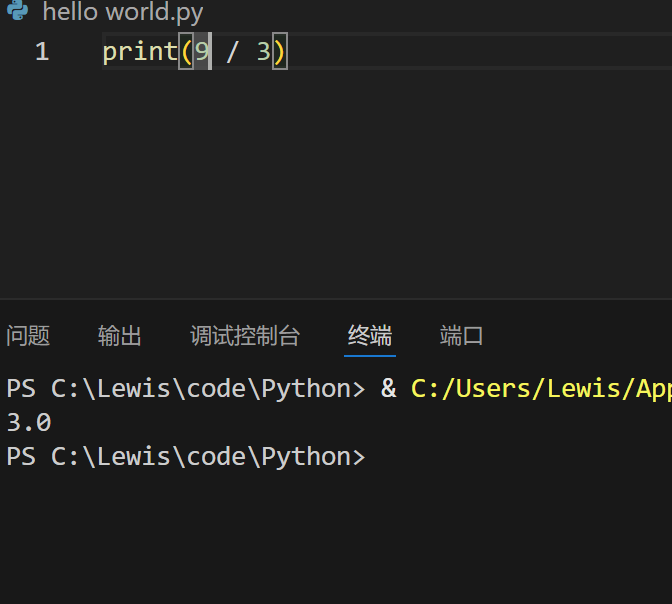This screenshot has width=672, height=604.
Task: Click the Python file icon on the editor tab
Action: click(x=18, y=12)
